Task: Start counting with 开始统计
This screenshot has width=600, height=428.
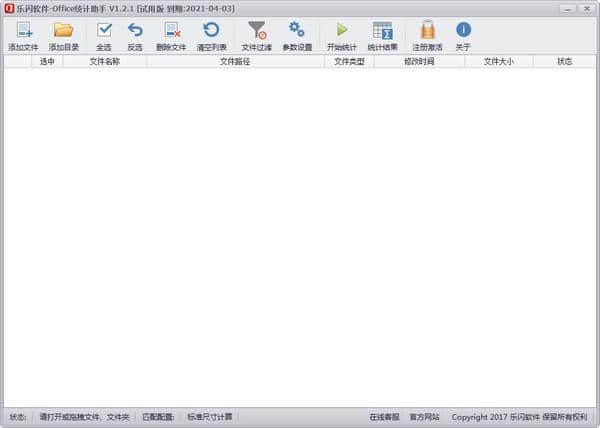Action: [342, 35]
